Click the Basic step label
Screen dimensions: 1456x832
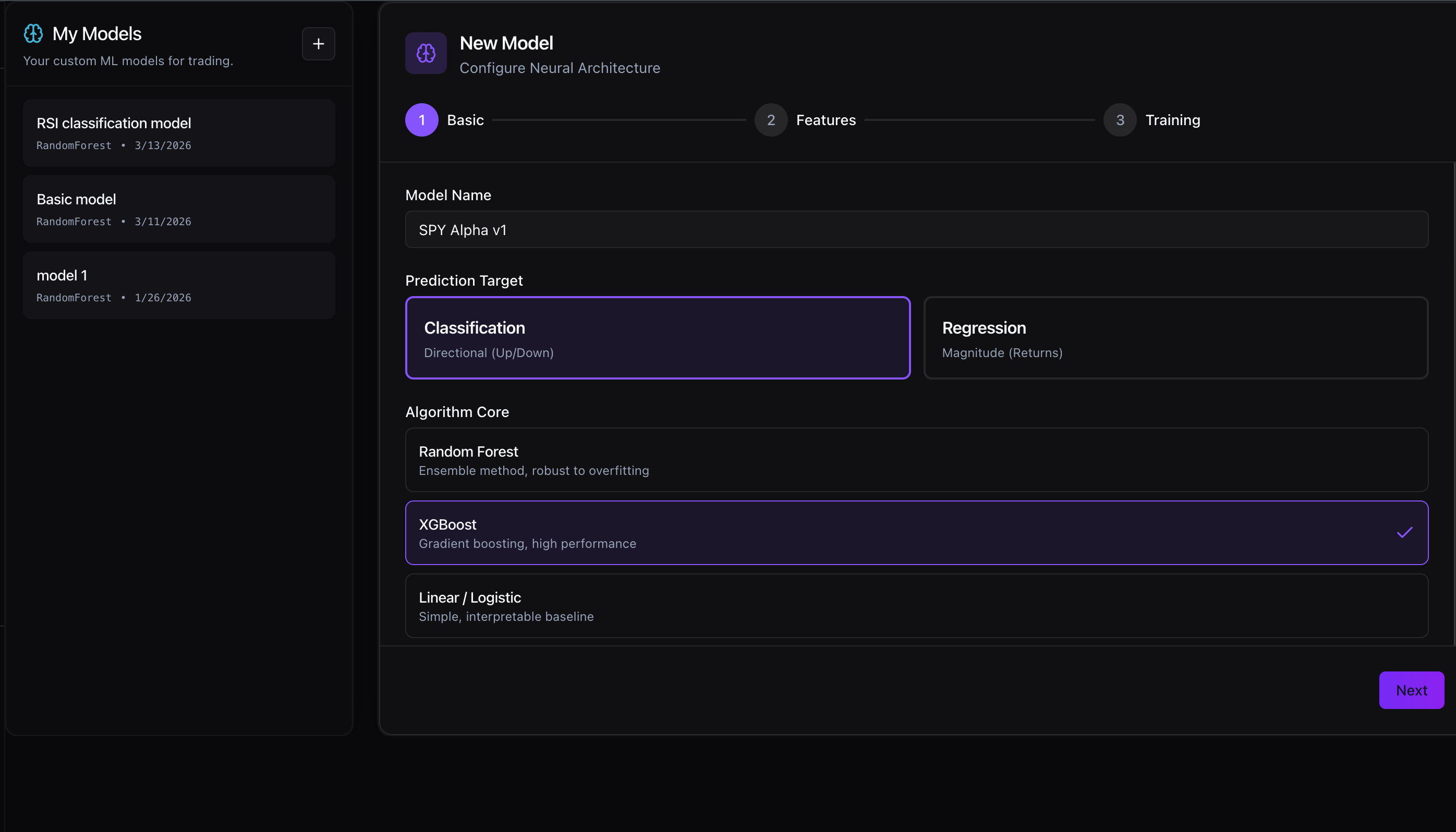pos(465,120)
